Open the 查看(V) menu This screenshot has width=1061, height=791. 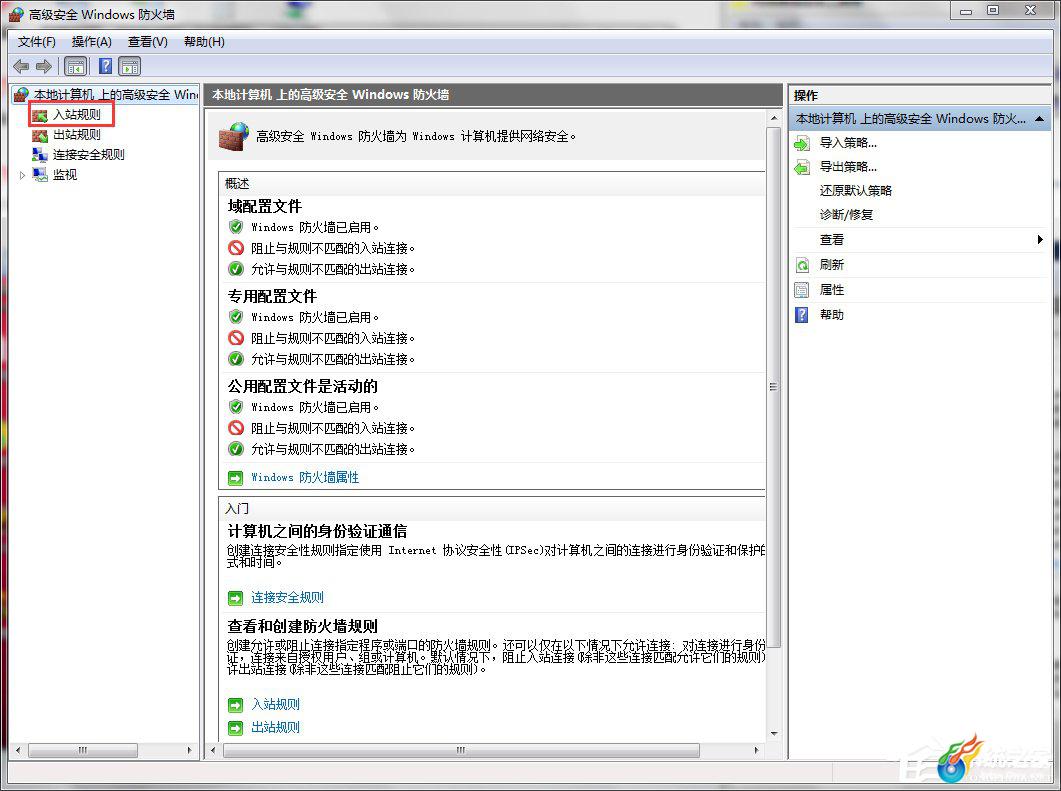tap(148, 42)
